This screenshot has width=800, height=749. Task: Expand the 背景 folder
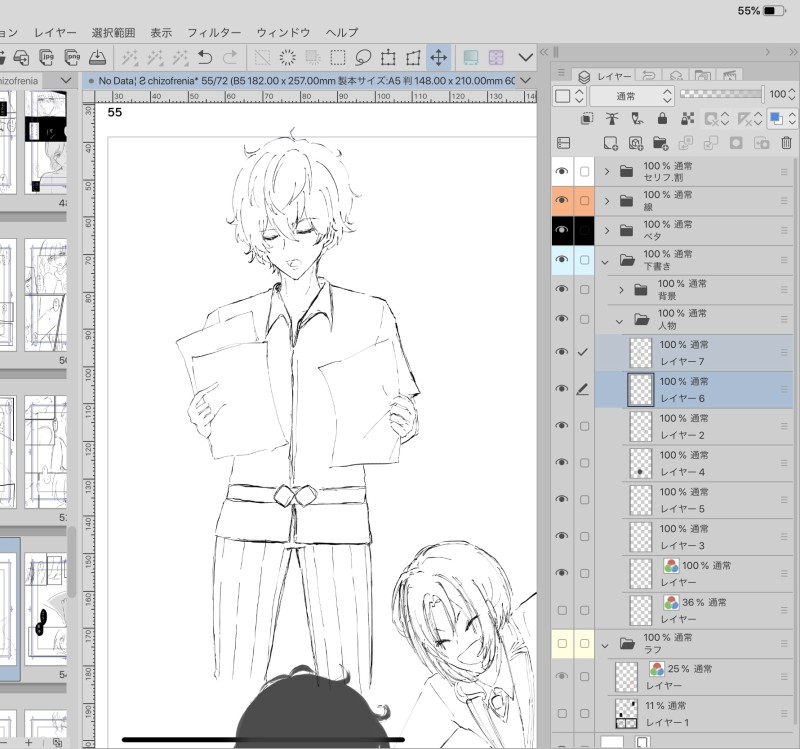(x=621, y=290)
